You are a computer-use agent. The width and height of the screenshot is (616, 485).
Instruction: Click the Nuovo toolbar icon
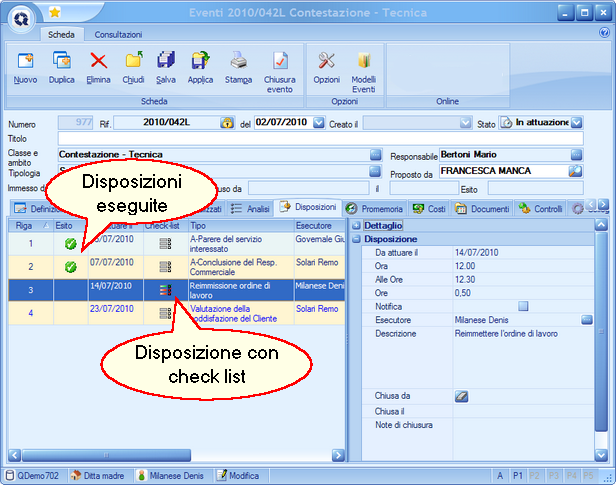click(26, 66)
